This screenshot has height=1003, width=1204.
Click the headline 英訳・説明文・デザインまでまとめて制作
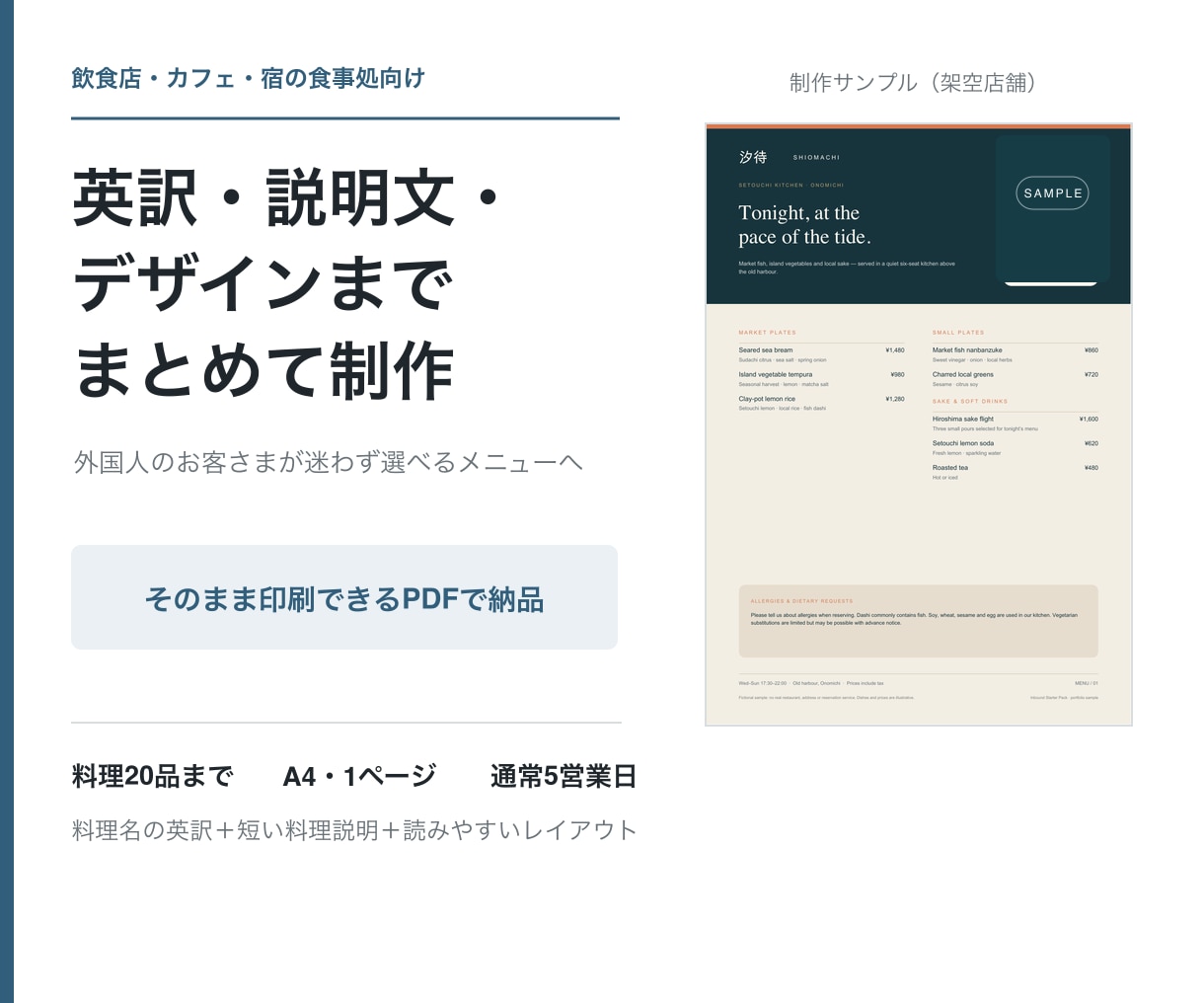(x=286, y=285)
